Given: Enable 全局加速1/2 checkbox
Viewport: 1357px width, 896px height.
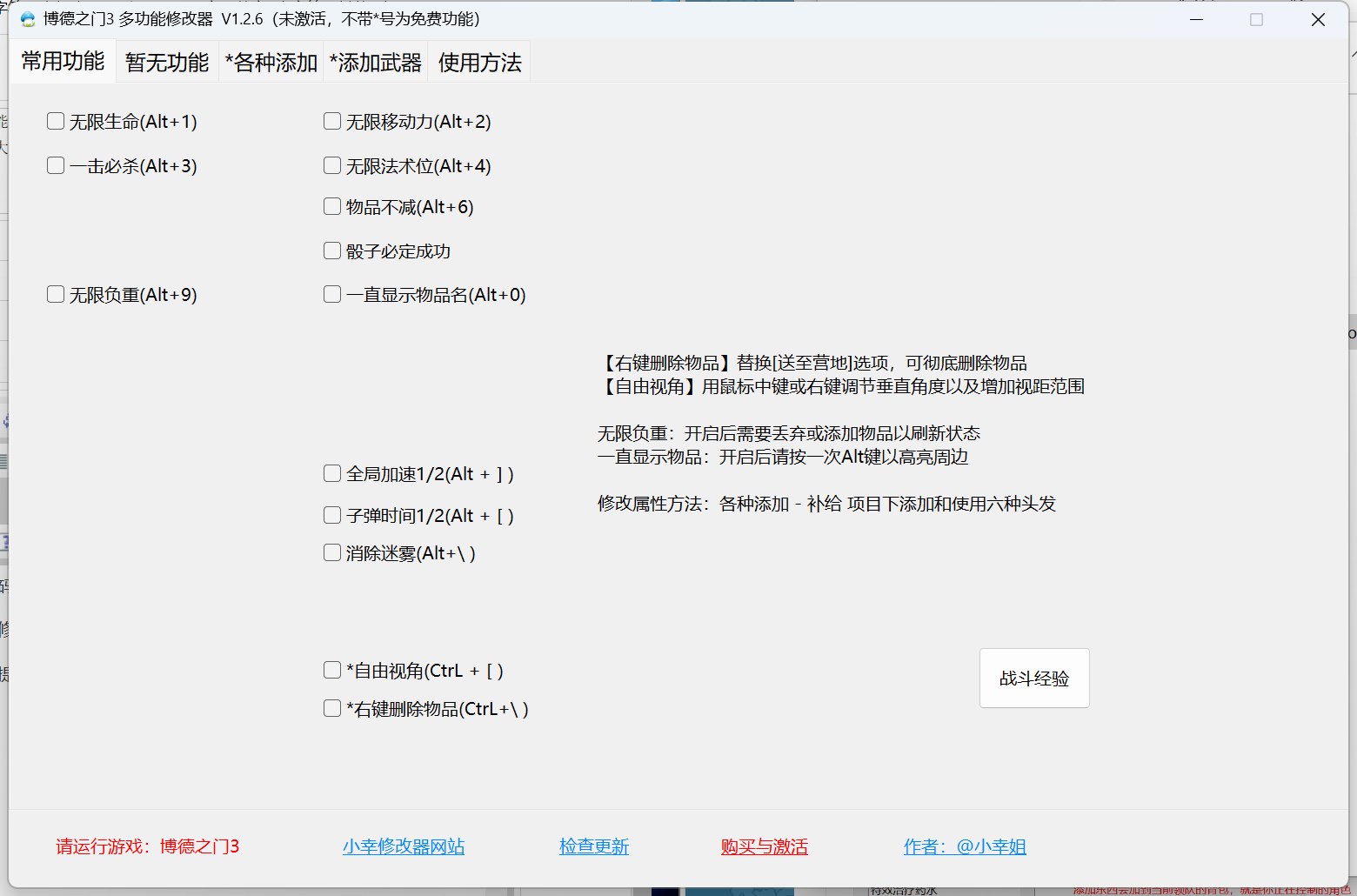Looking at the screenshot, I should click(x=332, y=473).
